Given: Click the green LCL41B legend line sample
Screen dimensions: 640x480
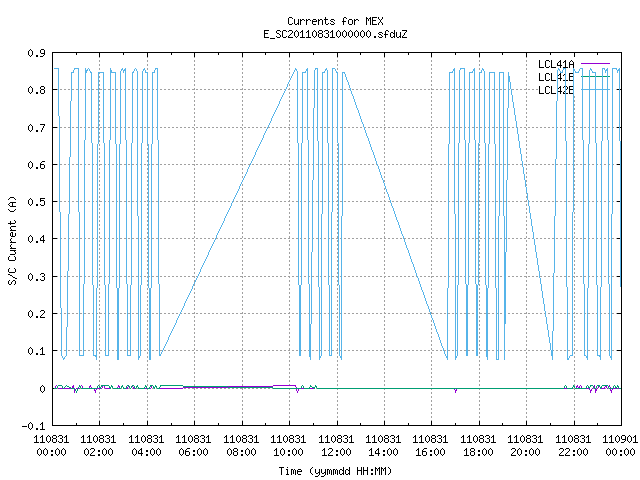Looking at the screenshot, I should pyautogui.click(x=595, y=77).
